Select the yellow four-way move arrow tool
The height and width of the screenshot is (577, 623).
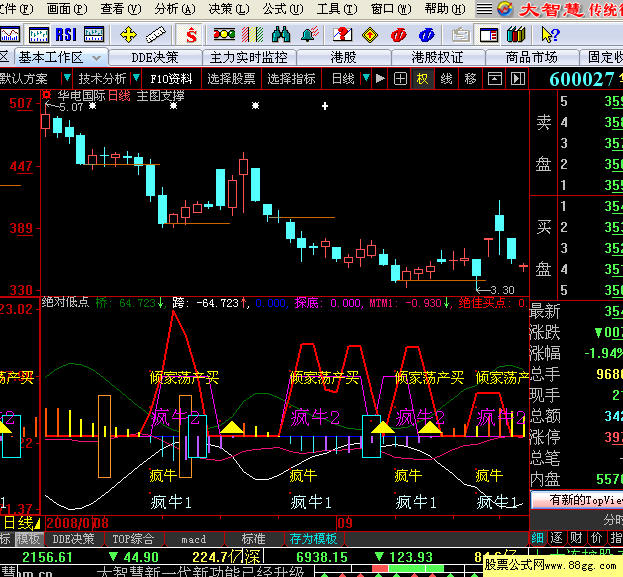[x=128, y=35]
